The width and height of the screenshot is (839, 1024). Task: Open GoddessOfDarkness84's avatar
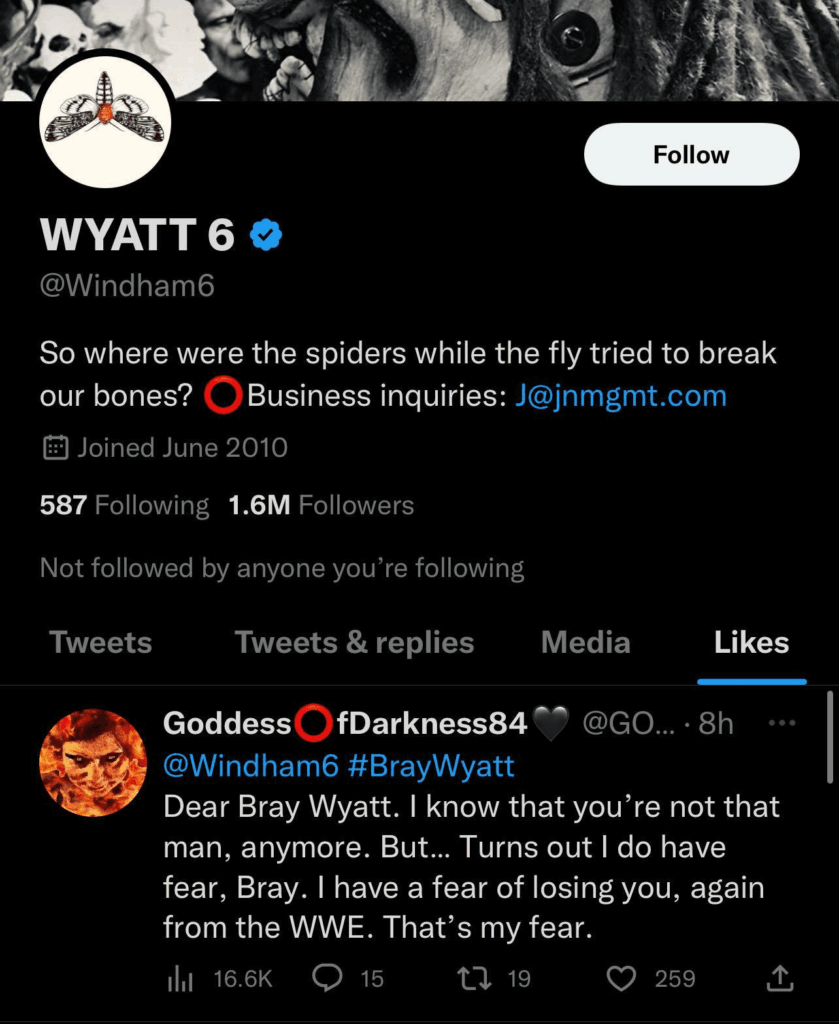[93, 763]
